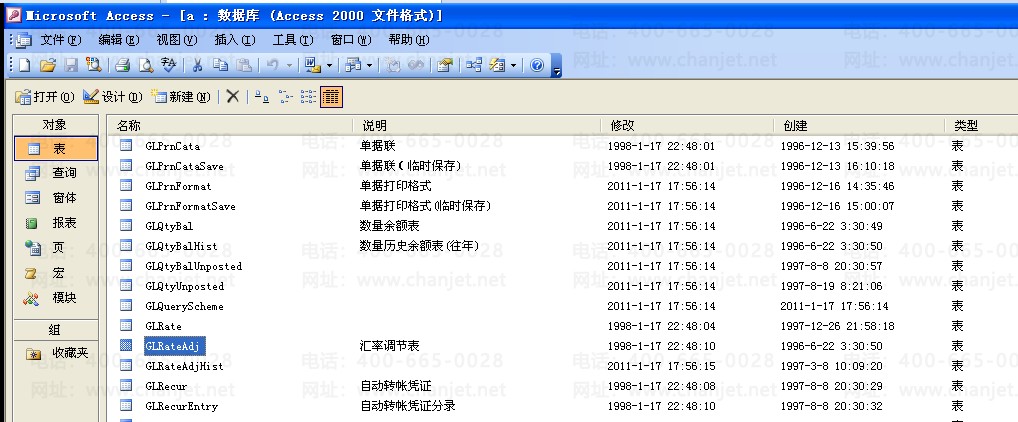Switch to Large Icons view
The height and width of the screenshot is (422, 1018).
click(262, 97)
